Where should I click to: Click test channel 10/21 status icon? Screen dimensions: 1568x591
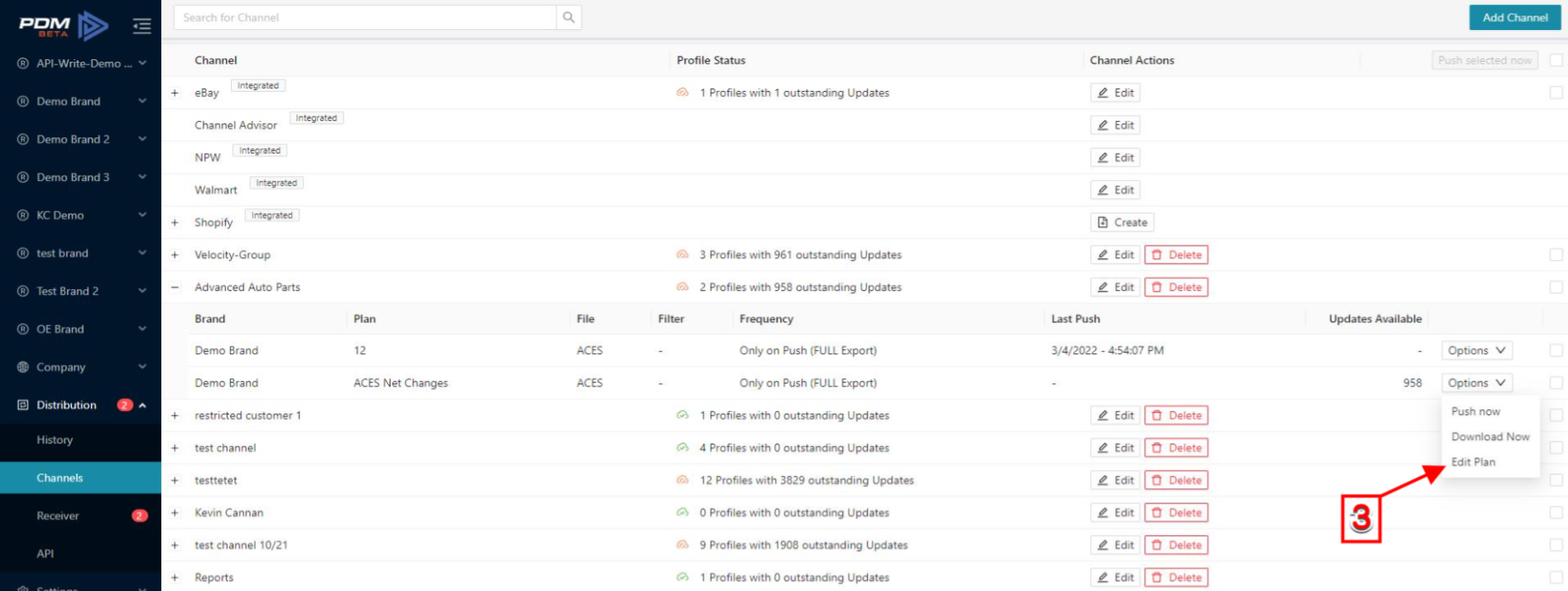pos(682,545)
